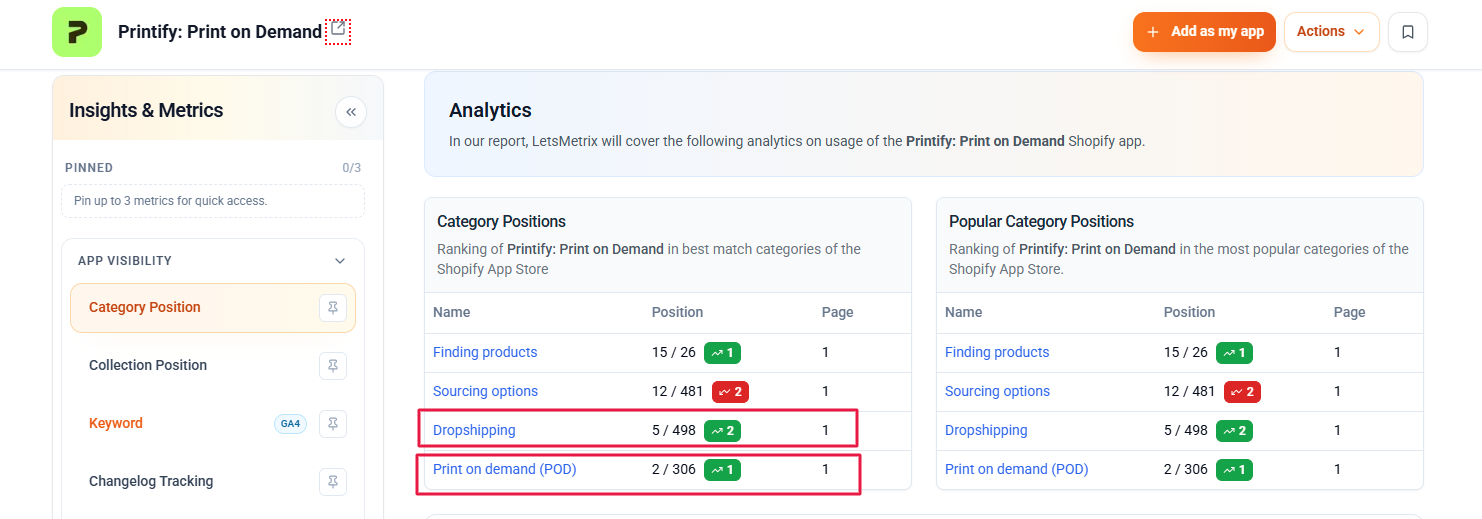Click the 12 / 481 position in Category Positions
The height and width of the screenshot is (519, 1482).
coord(678,391)
